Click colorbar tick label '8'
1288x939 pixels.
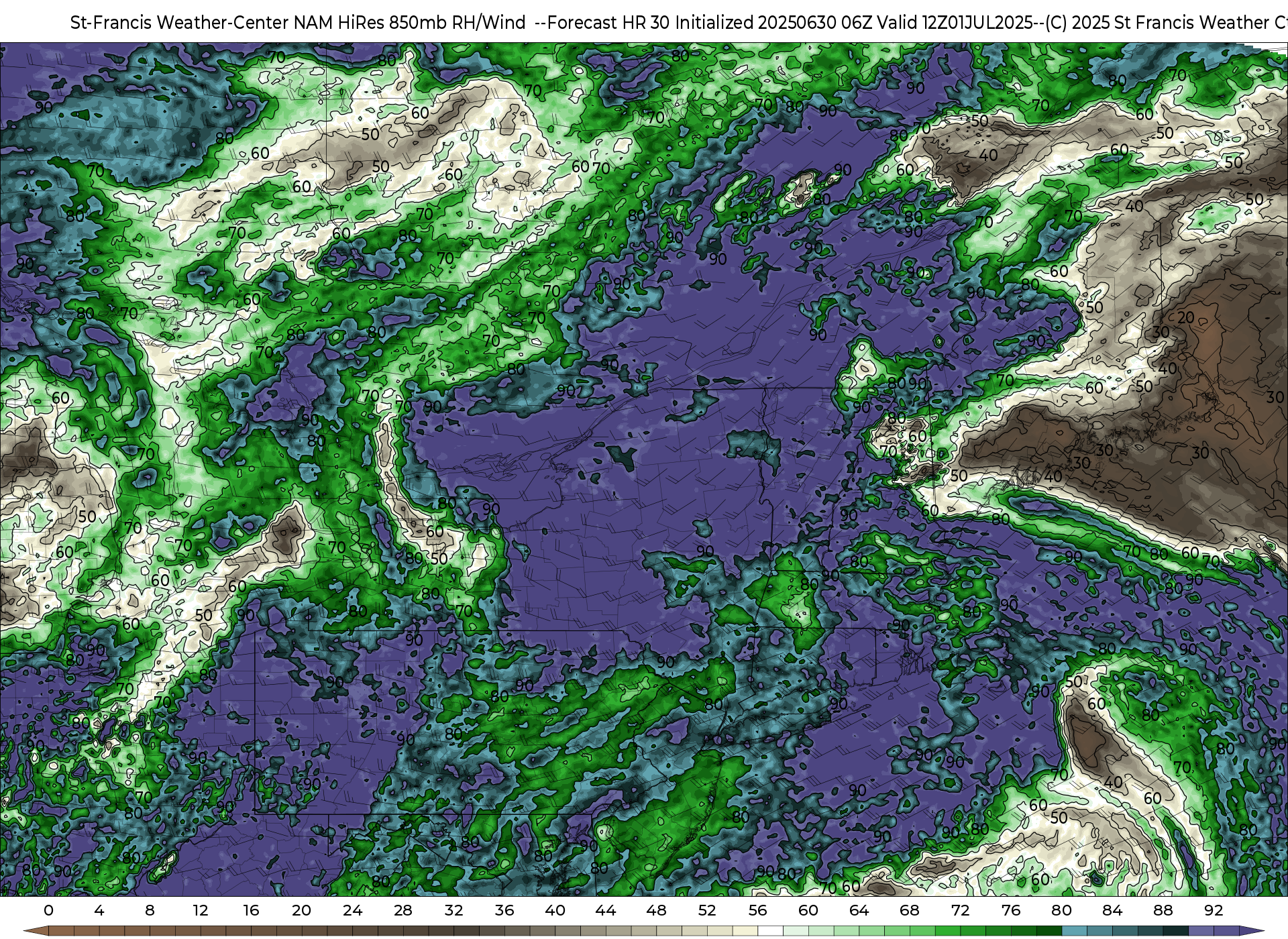(x=150, y=910)
